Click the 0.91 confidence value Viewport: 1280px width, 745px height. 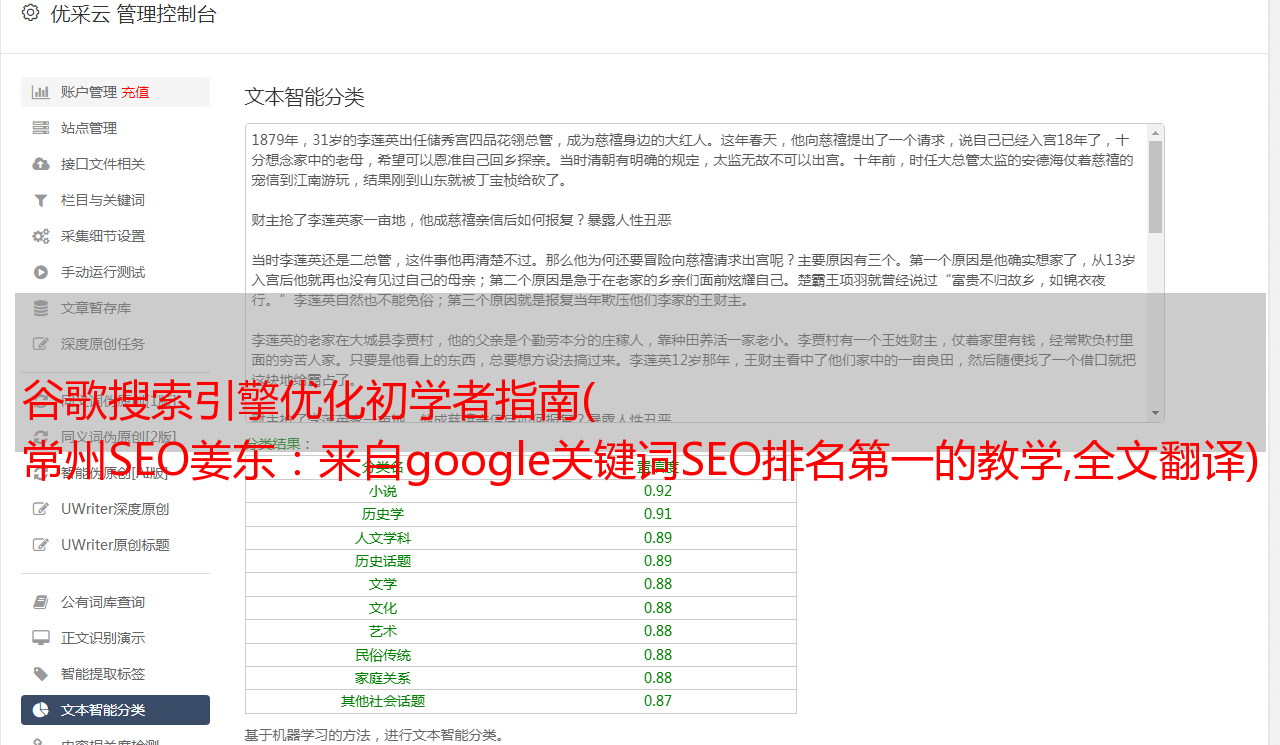click(658, 514)
